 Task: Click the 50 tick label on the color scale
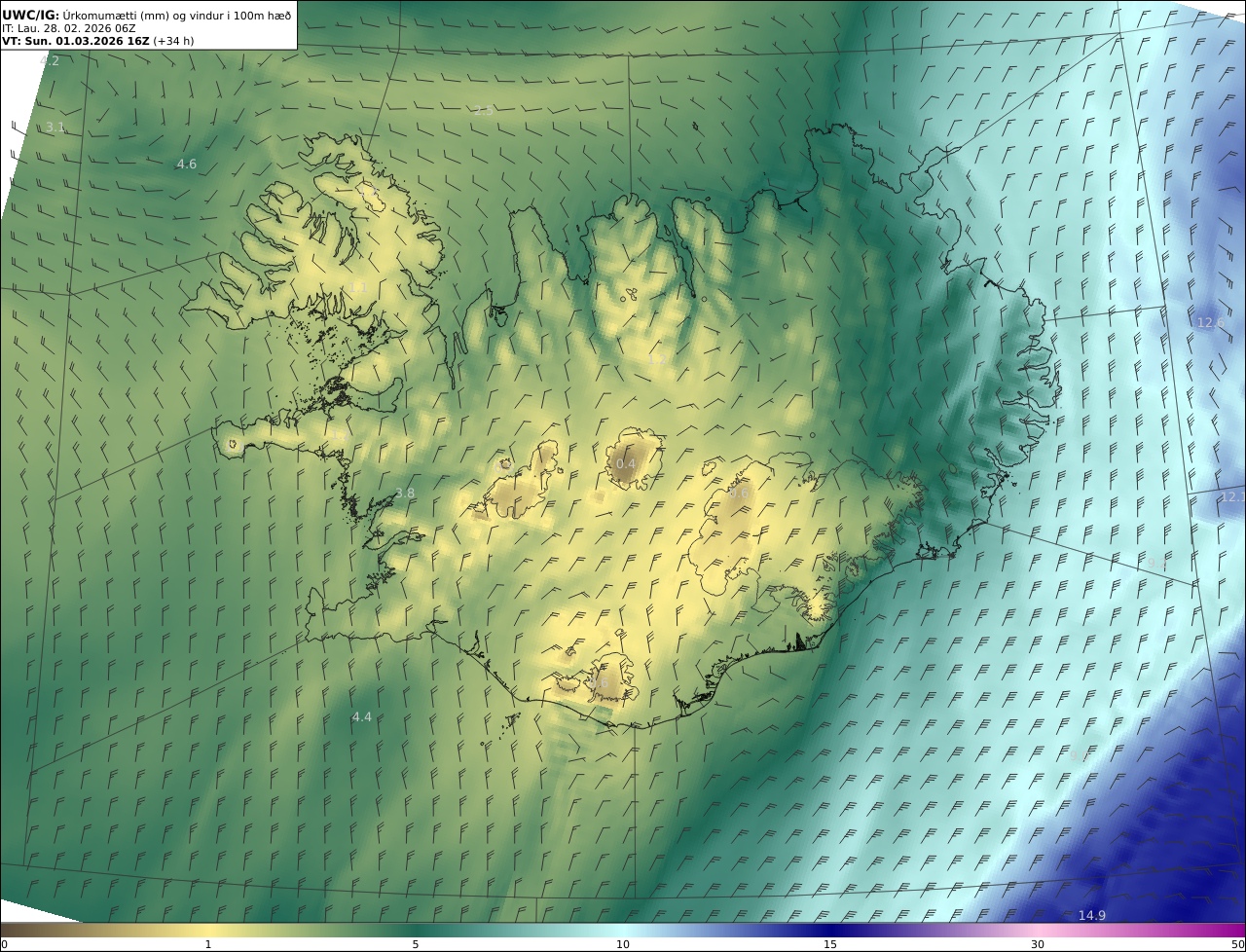1237,944
